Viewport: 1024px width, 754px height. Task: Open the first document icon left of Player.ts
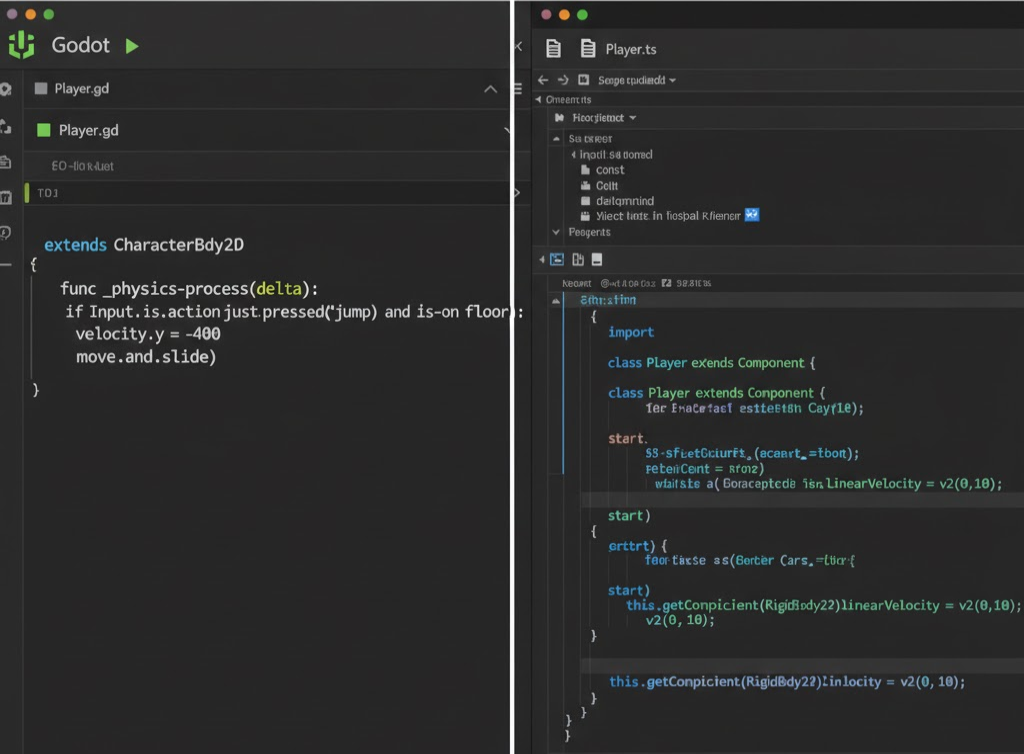pos(553,48)
